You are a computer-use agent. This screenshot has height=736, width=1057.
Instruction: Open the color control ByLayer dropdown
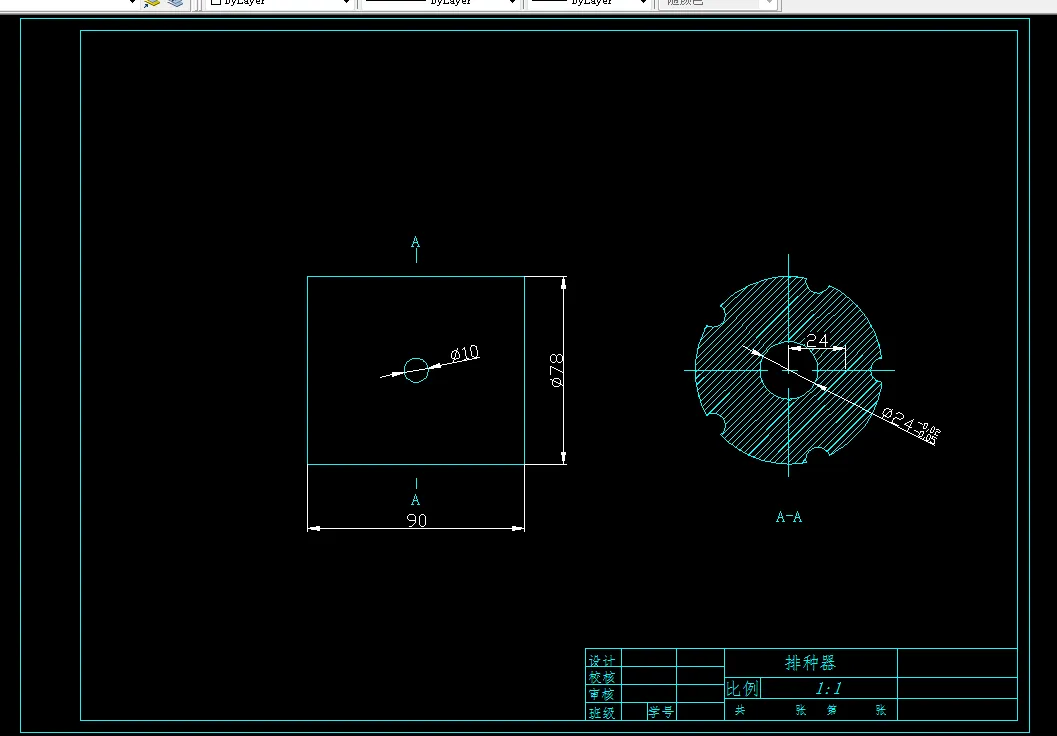point(280,3)
